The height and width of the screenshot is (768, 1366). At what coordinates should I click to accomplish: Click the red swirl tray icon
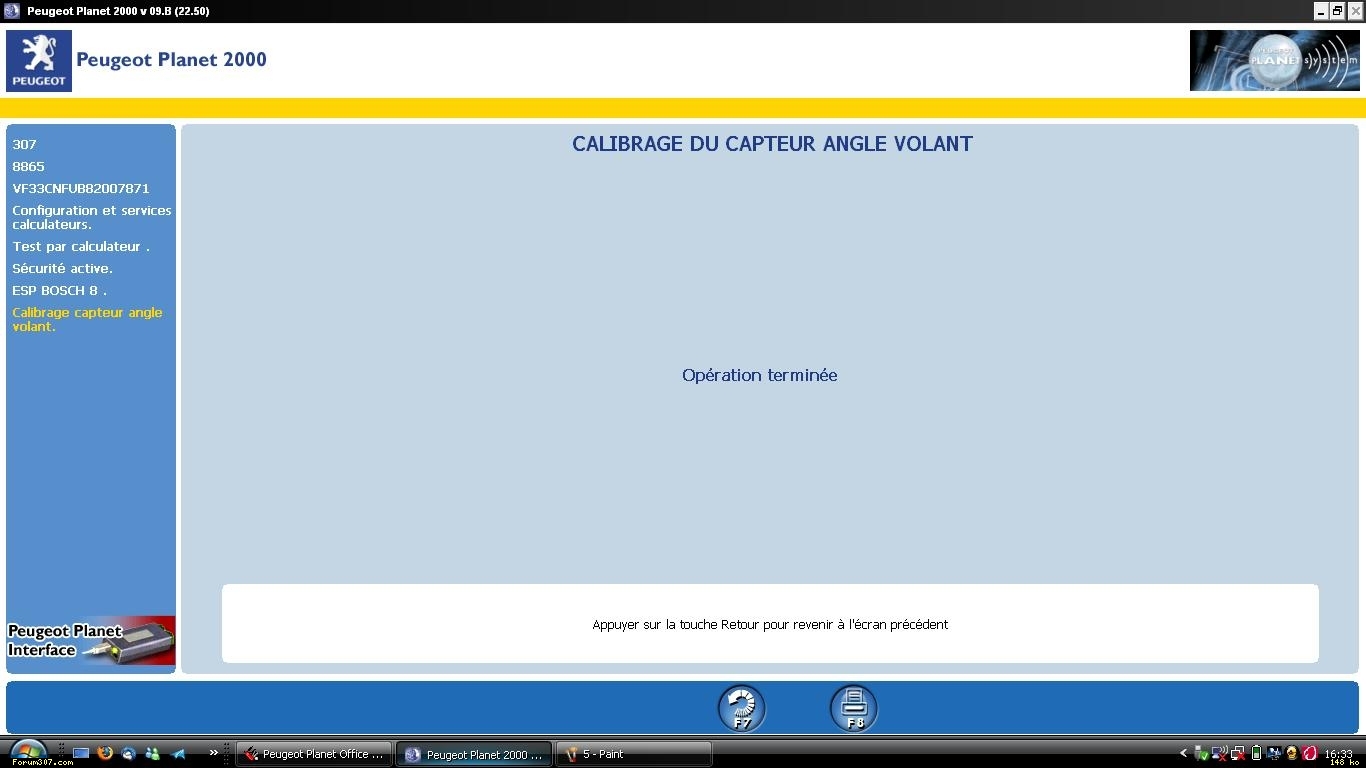pyautogui.click(x=1309, y=753)
